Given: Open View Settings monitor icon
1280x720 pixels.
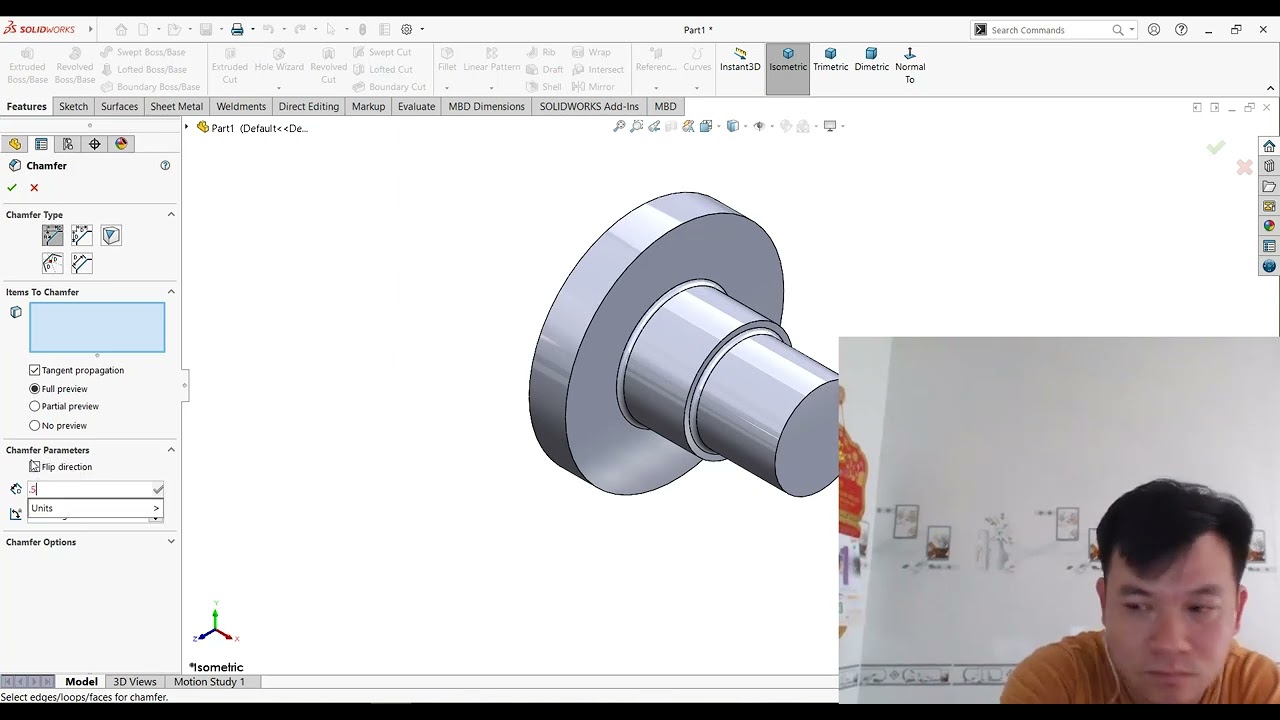Looking at the screenshot, I should click(829, 126).
